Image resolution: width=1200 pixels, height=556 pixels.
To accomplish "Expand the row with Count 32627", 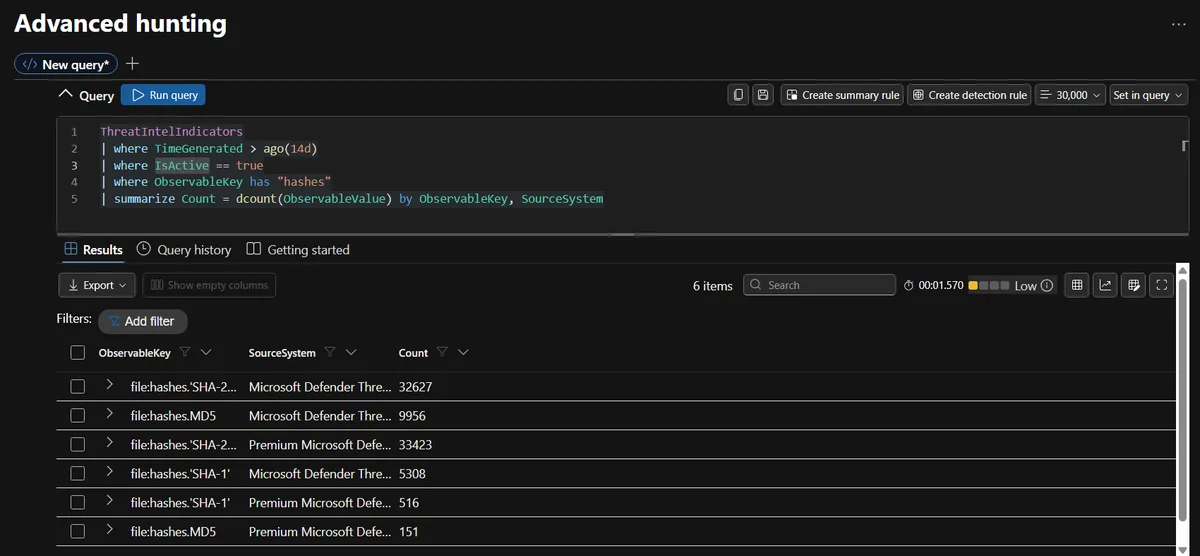I will (110, 385).
